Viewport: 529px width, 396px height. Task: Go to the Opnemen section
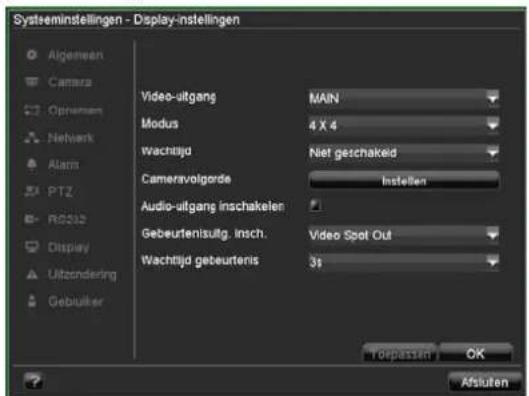tap(75, 110)
